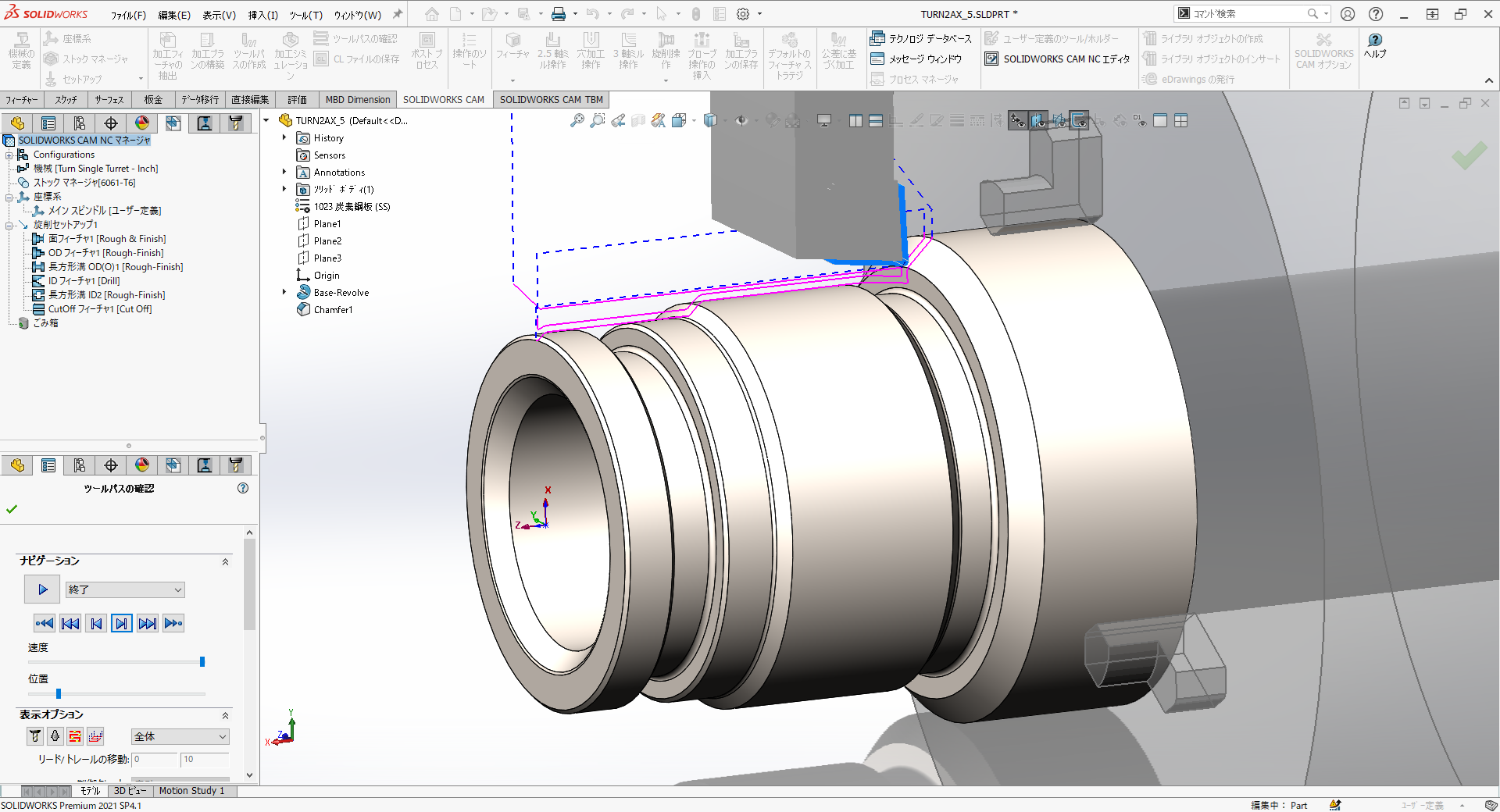This screenshot has width=1500, height=812.
Task: Toggle tool holder display in Display Options
Action: click(55, 735)
